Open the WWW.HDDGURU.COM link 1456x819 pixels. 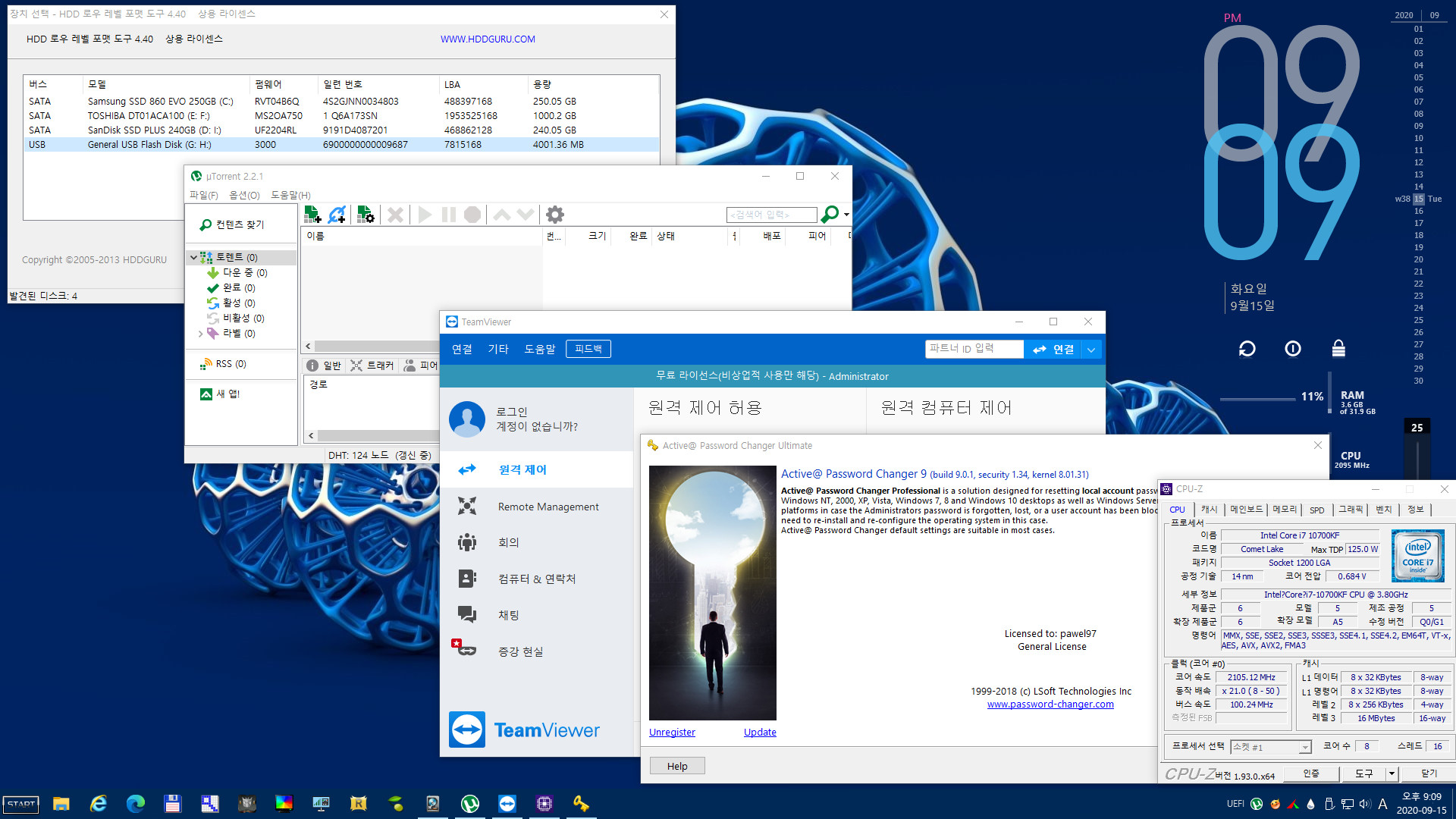pos(488,39)
